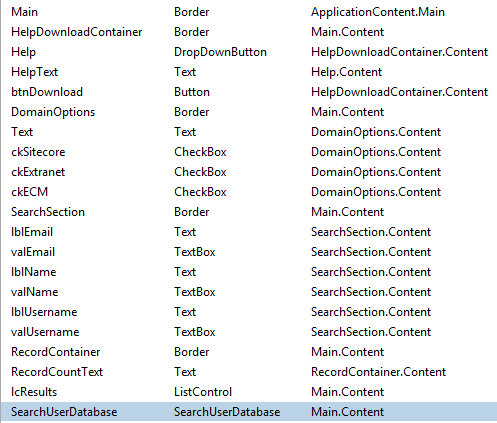Screen dimensions: 497x423
Task: Select the row named Main
Action: pyautogui.click(x=249, y=12)
